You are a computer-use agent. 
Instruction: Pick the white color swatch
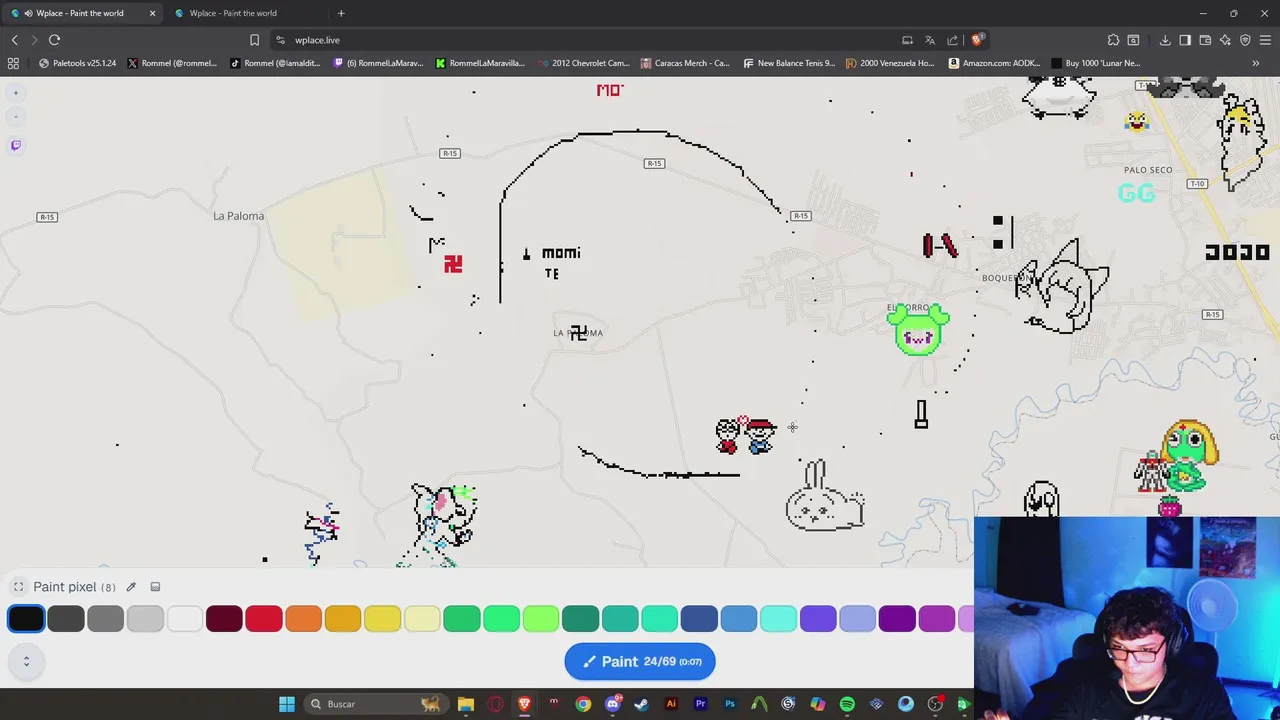tap(185, 619)
